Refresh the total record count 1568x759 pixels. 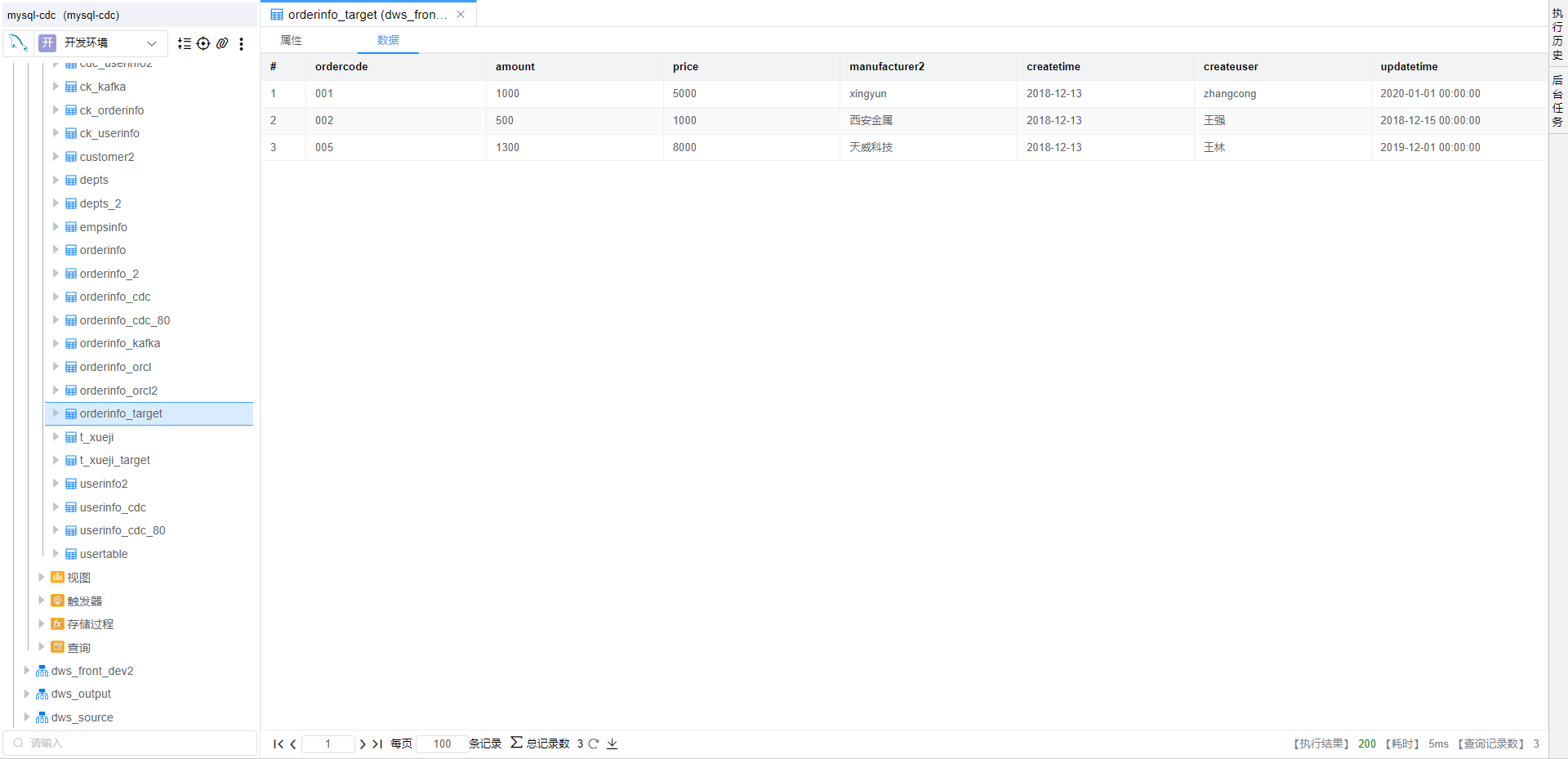594,743
